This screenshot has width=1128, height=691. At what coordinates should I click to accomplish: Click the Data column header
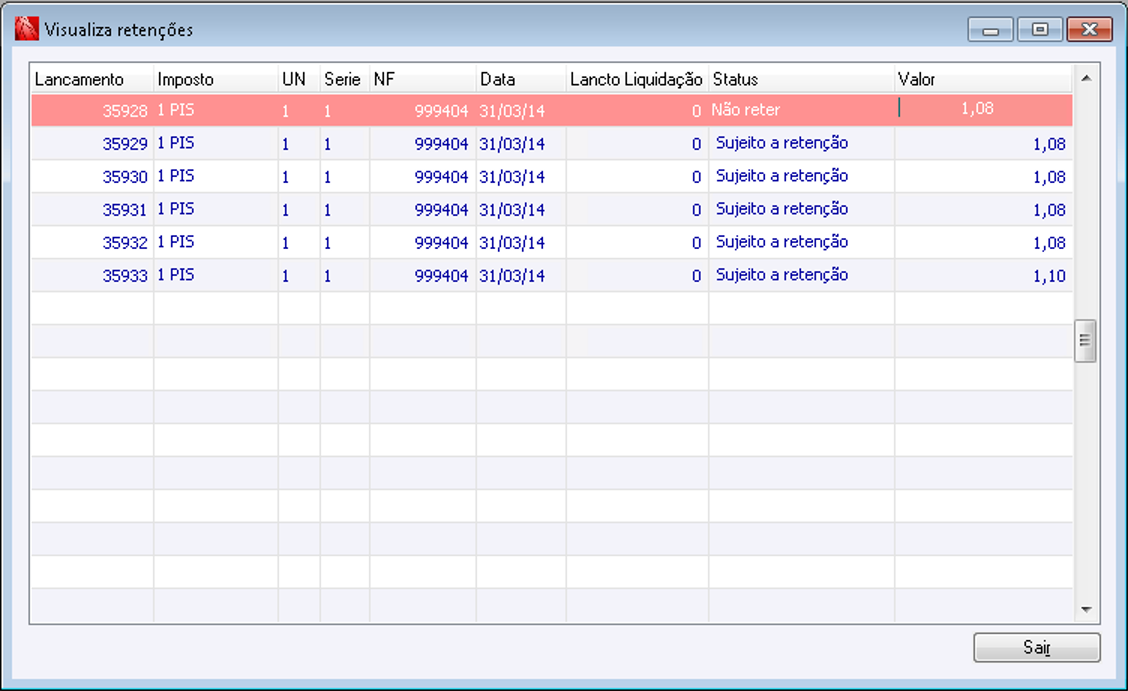click(x=522, y=79)
